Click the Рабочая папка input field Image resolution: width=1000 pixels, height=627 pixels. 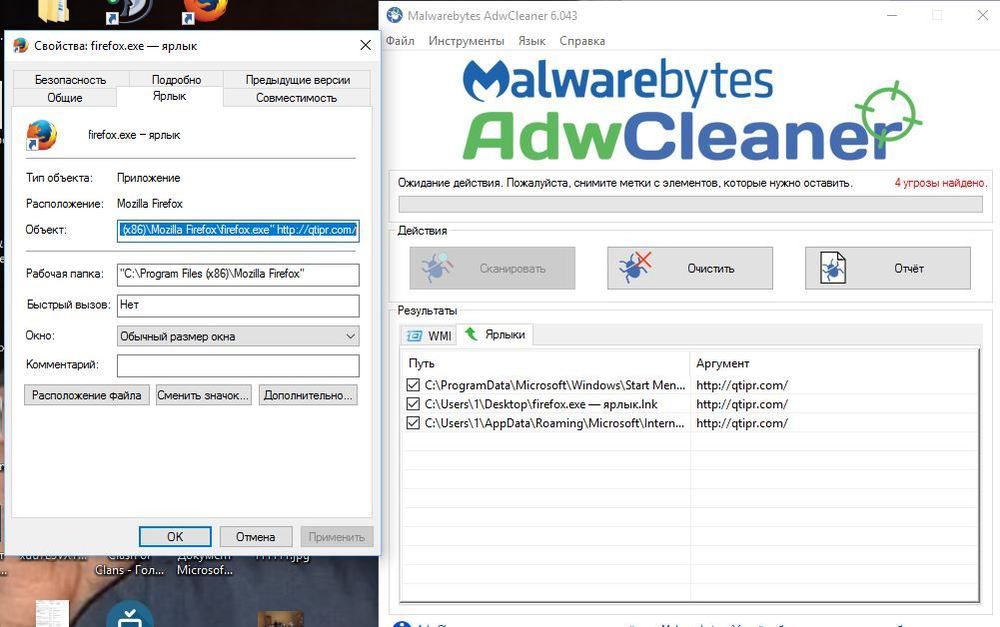(x=238, y=274)
